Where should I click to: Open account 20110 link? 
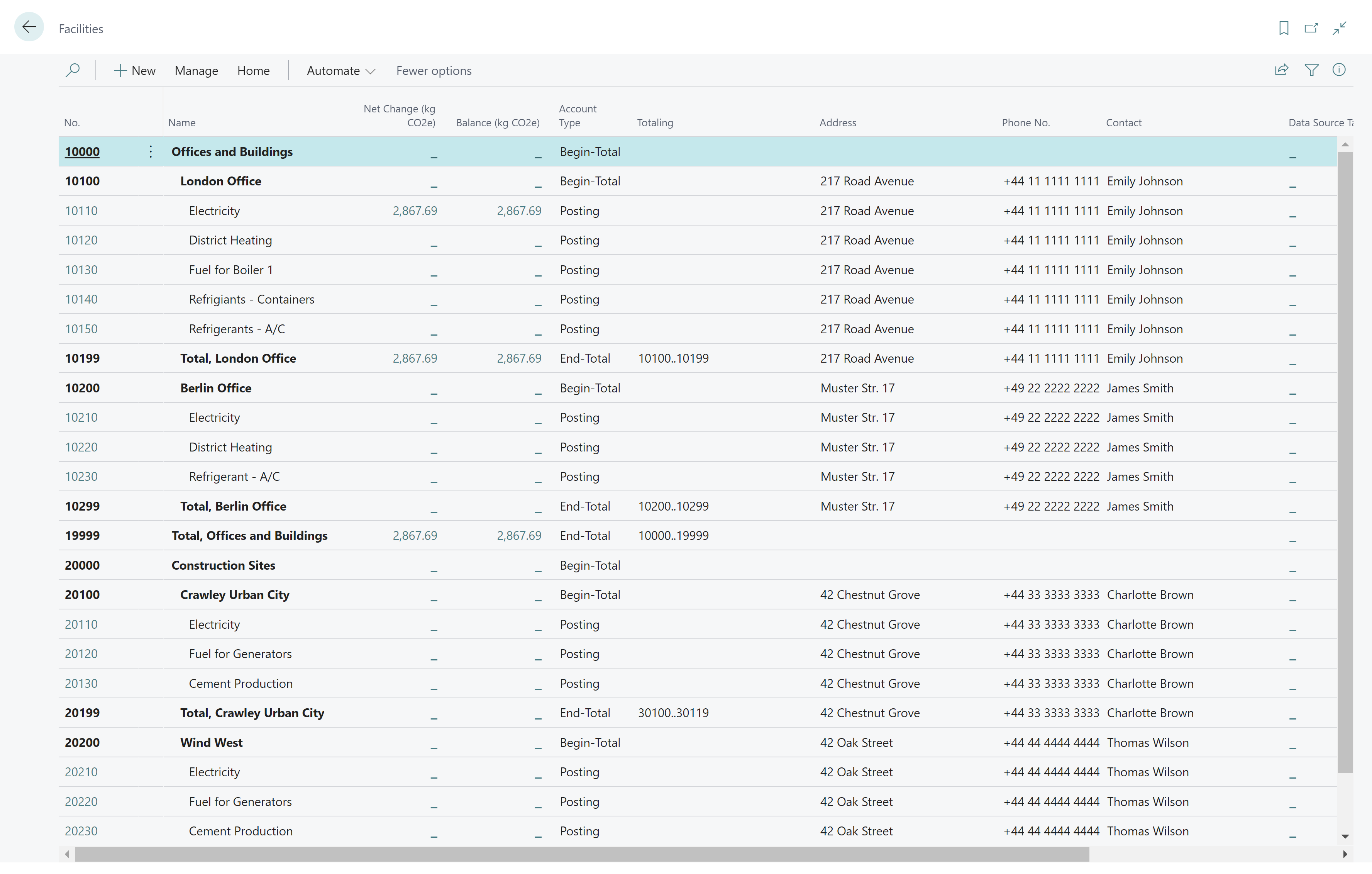click(81, 624)
